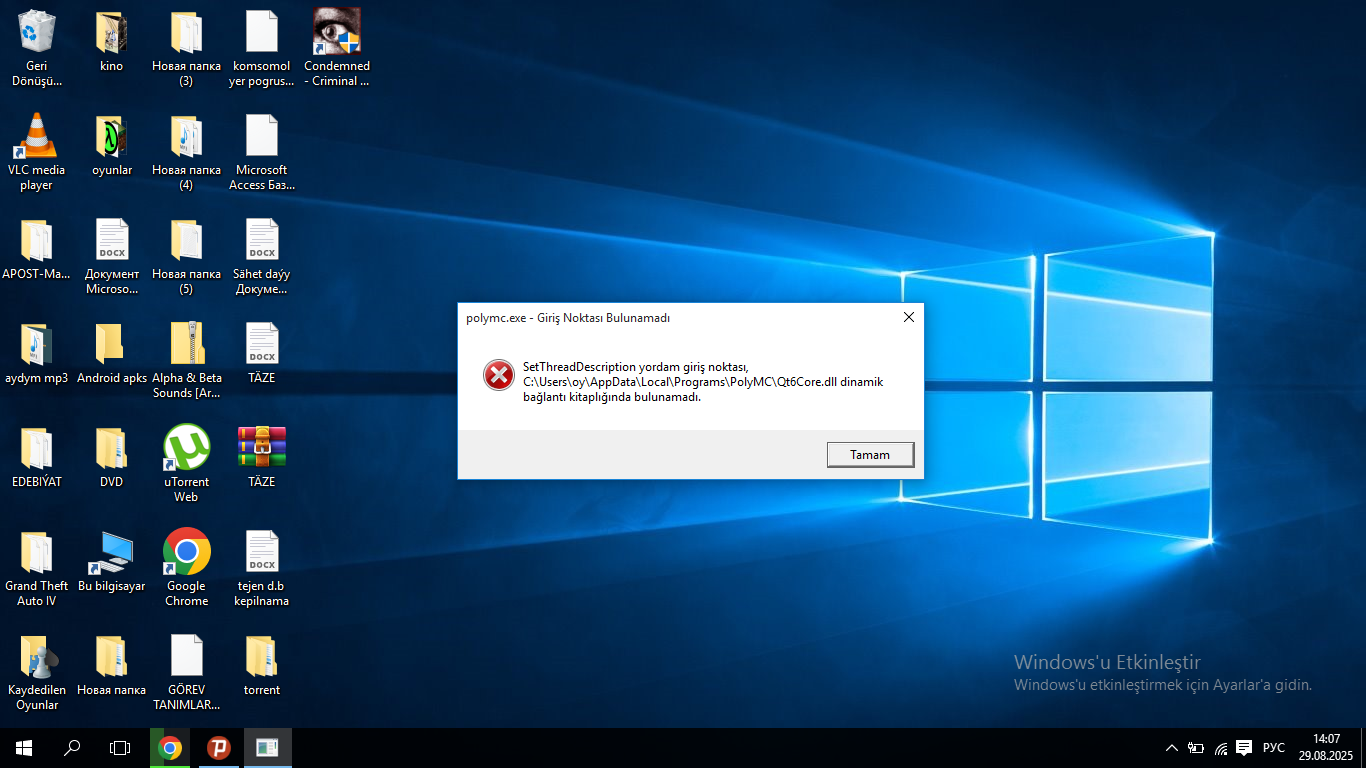Switch to Chrome in the taskbar
The width and height of the screenshot is (1366, 768).
170,748
